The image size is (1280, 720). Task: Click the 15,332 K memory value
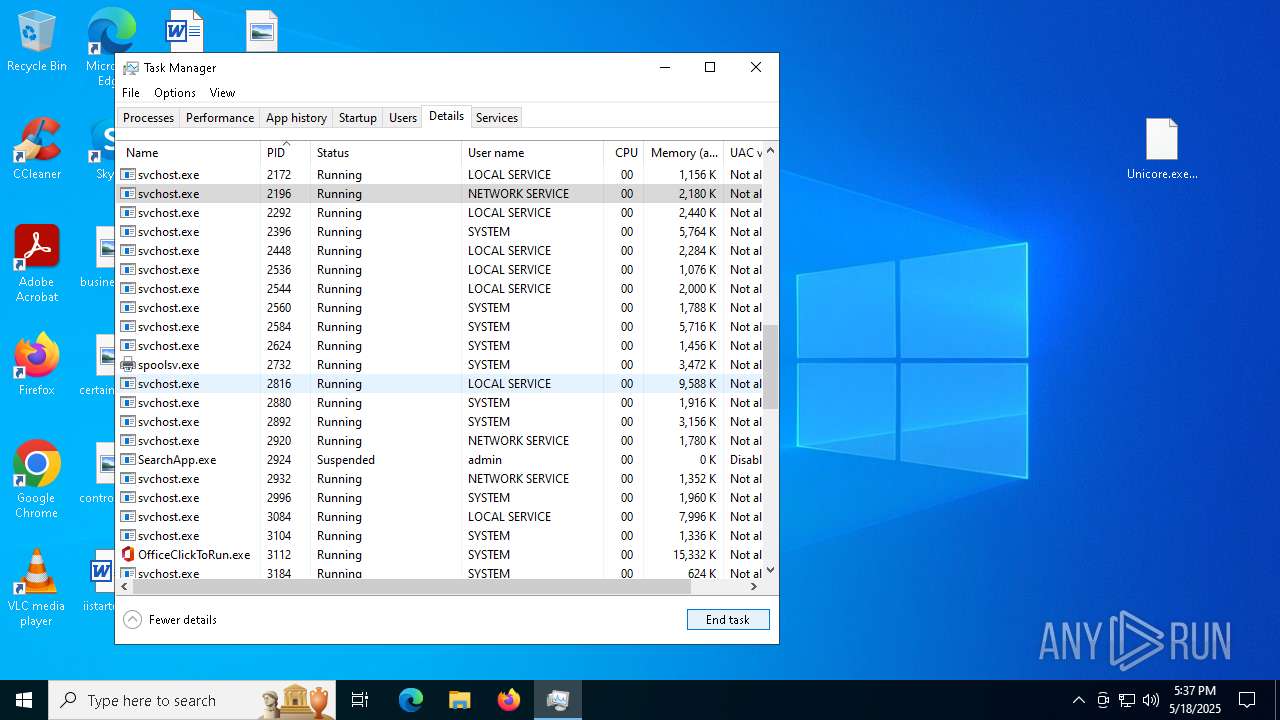click(694, 555)
